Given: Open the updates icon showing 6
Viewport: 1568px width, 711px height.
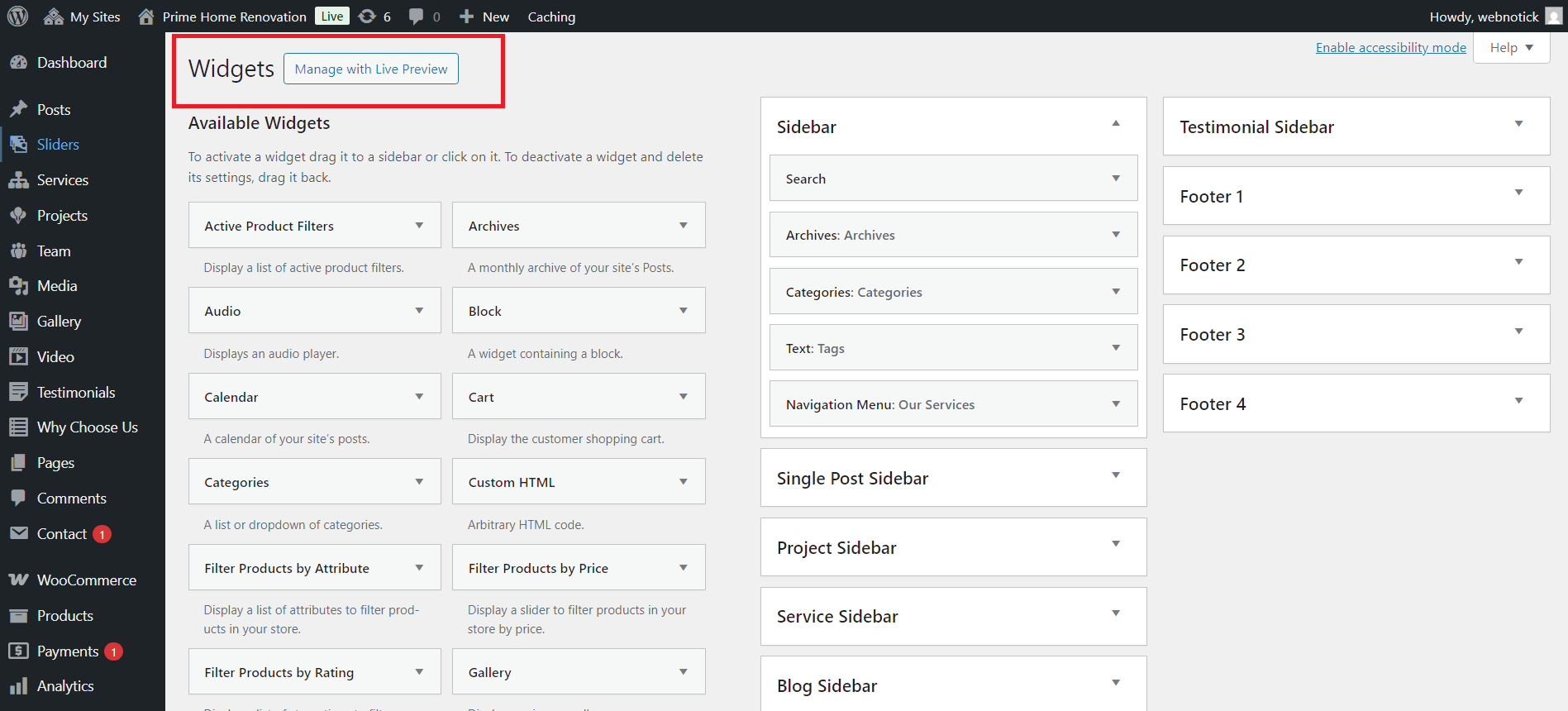Looking at the screenshot, I should point(367,17).
